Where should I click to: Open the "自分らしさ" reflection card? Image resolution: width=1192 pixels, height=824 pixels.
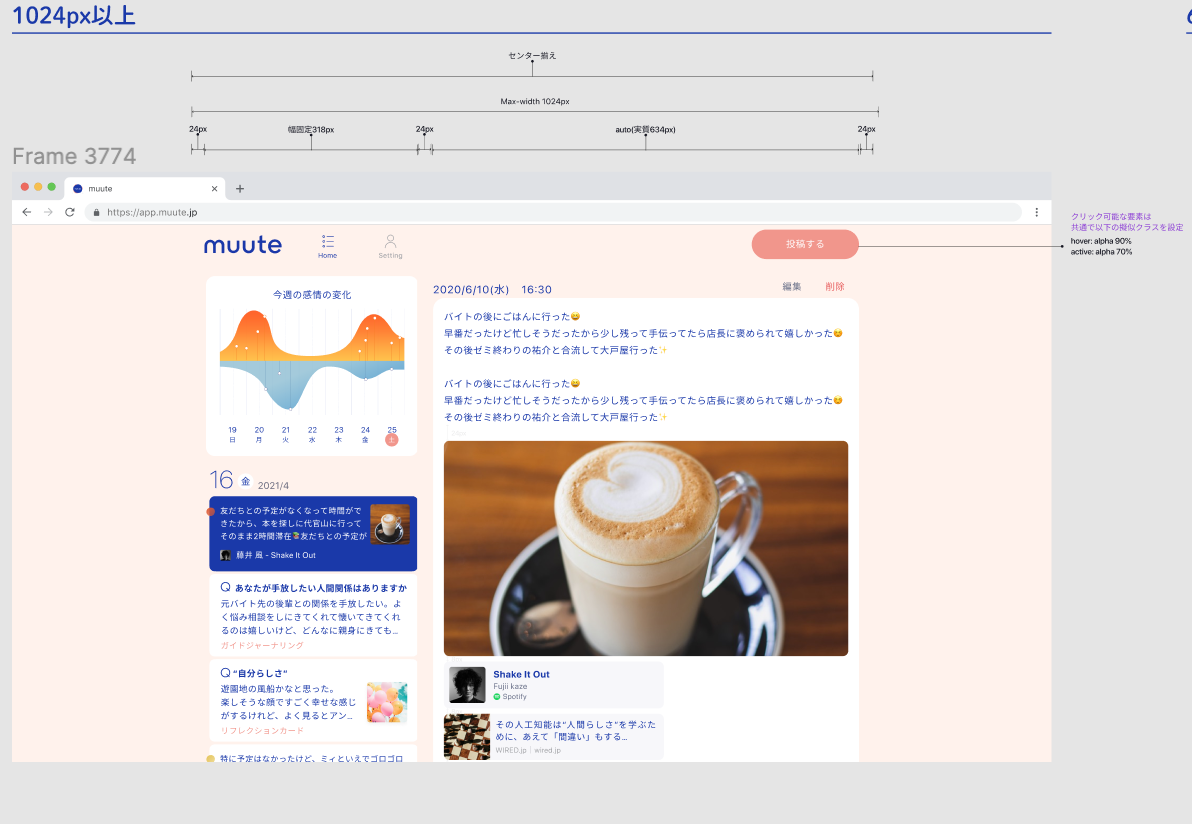click(313, 700)
